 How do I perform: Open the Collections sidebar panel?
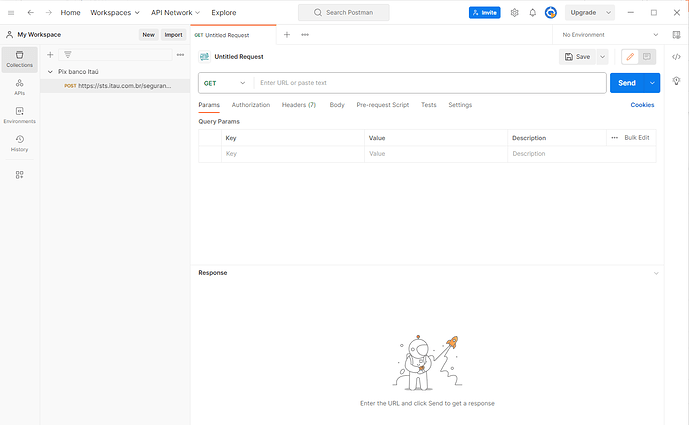[19, 59]
